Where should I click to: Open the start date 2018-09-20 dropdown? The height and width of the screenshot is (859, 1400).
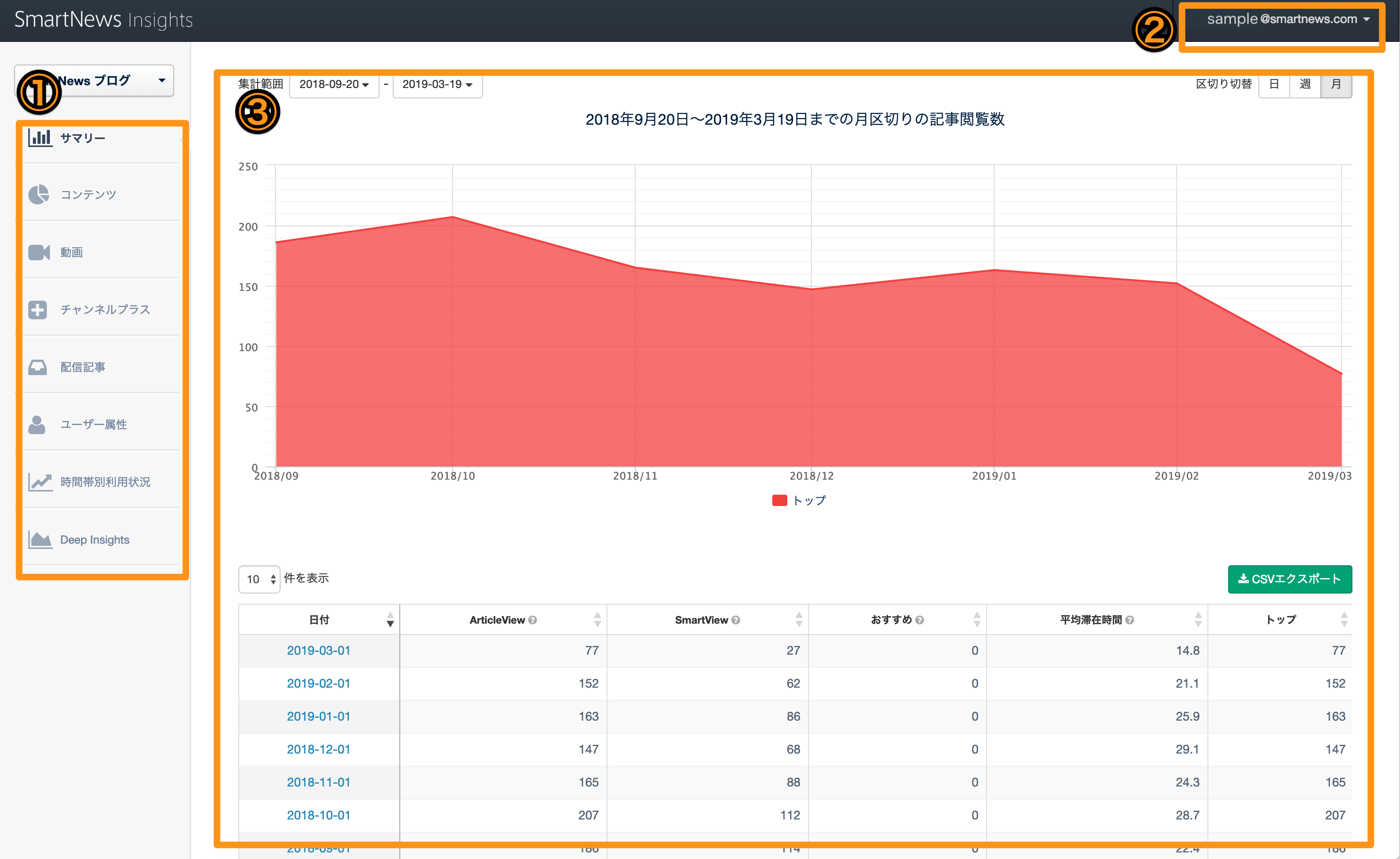[x=334, y=85]
